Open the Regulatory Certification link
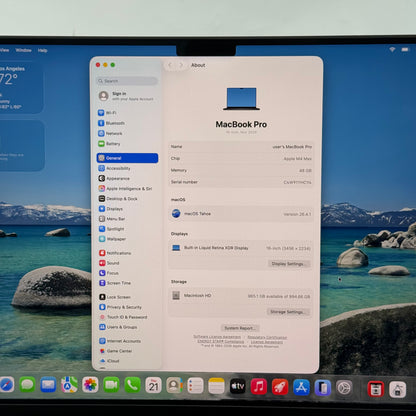Viewport: 416px width, 416px height. (267, 337)
